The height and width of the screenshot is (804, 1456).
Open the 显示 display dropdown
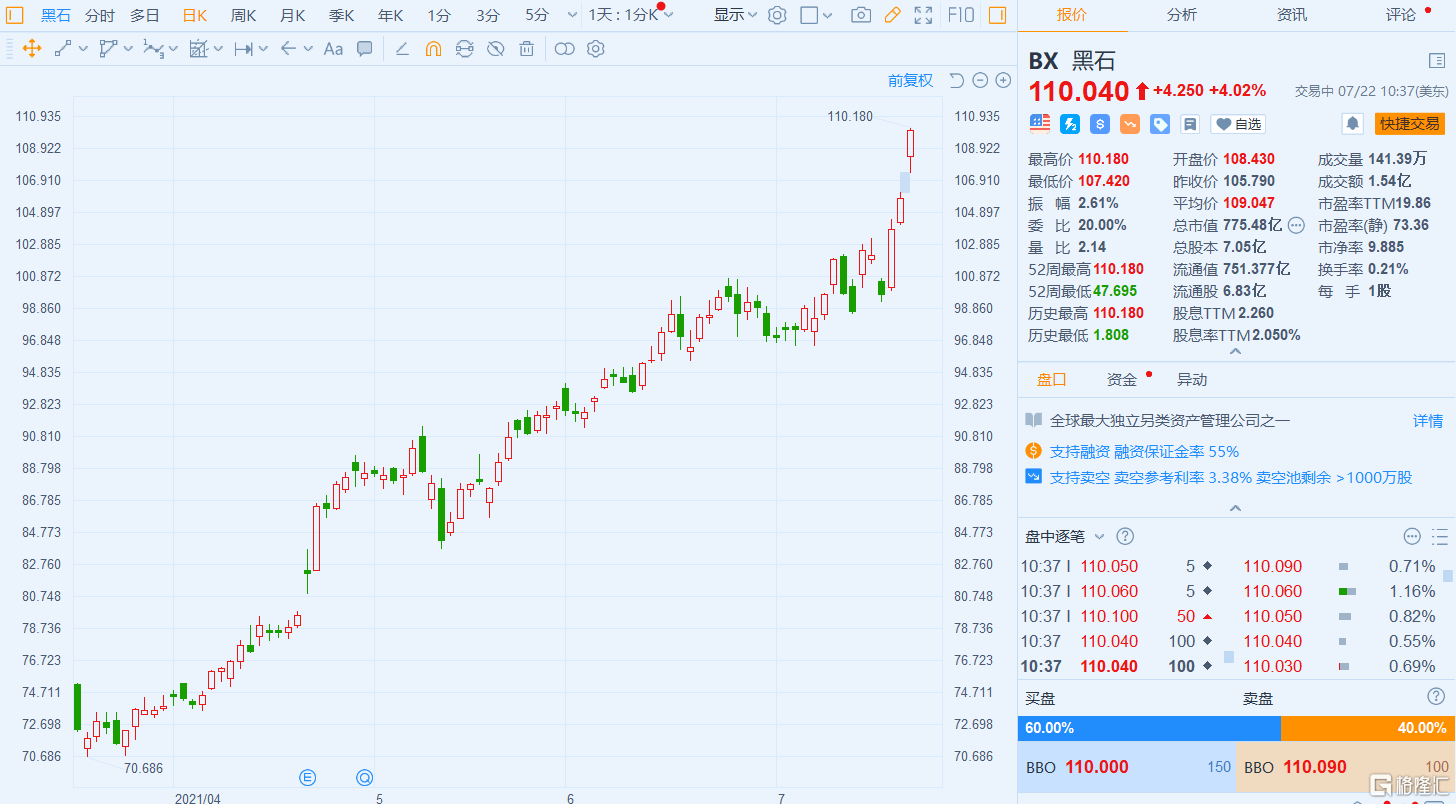click(x=735, y=15)
